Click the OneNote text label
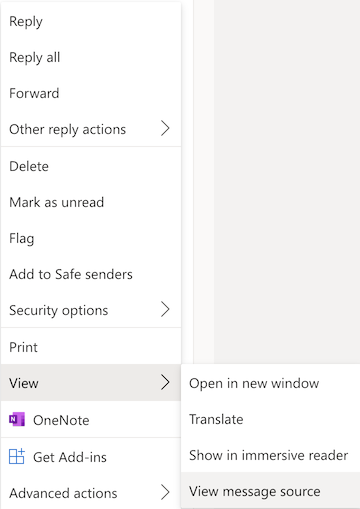The image size is (360, 509). click(x=61, y=420)
